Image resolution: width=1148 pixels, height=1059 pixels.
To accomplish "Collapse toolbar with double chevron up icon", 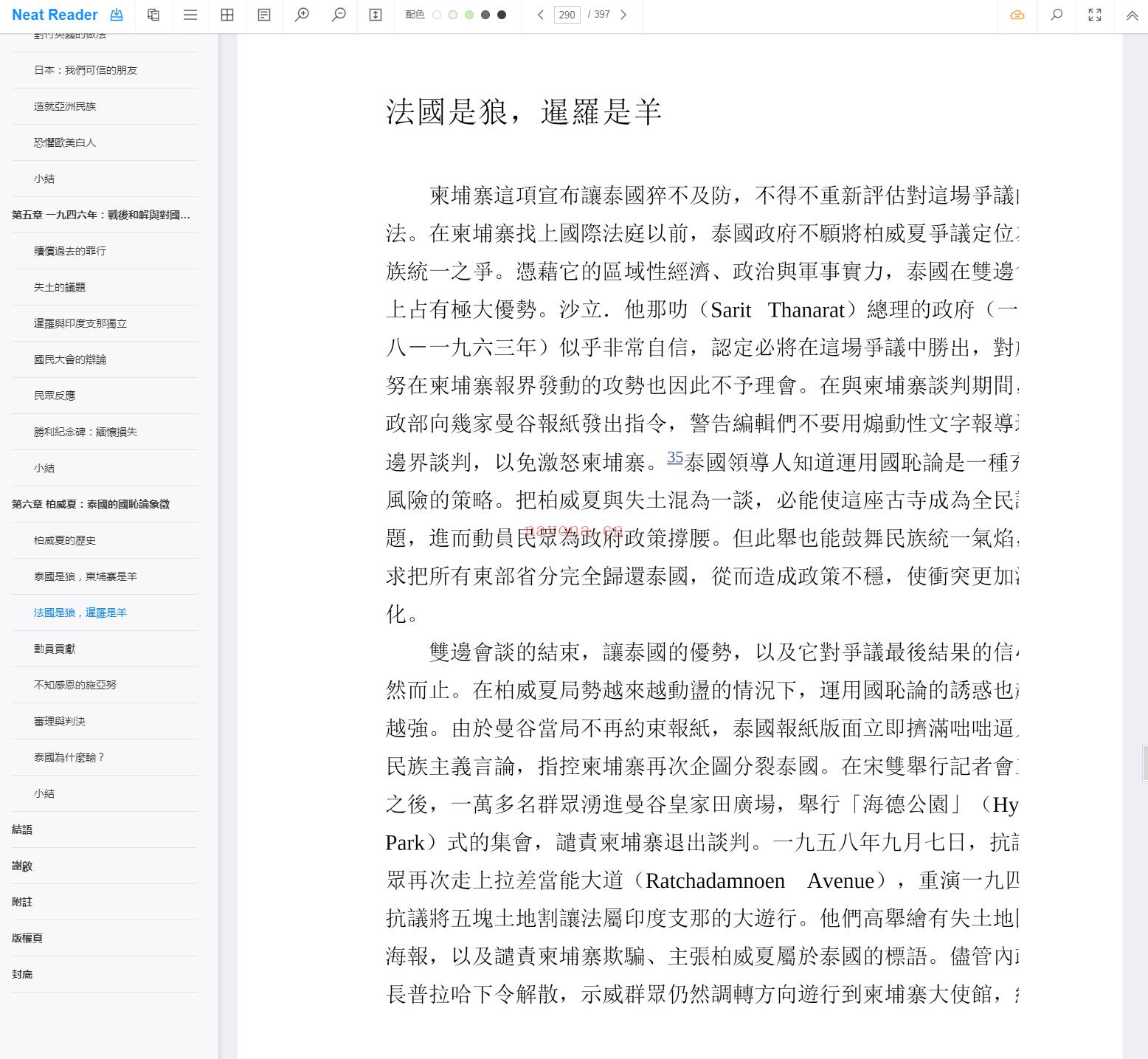I will coord(1132,15).
